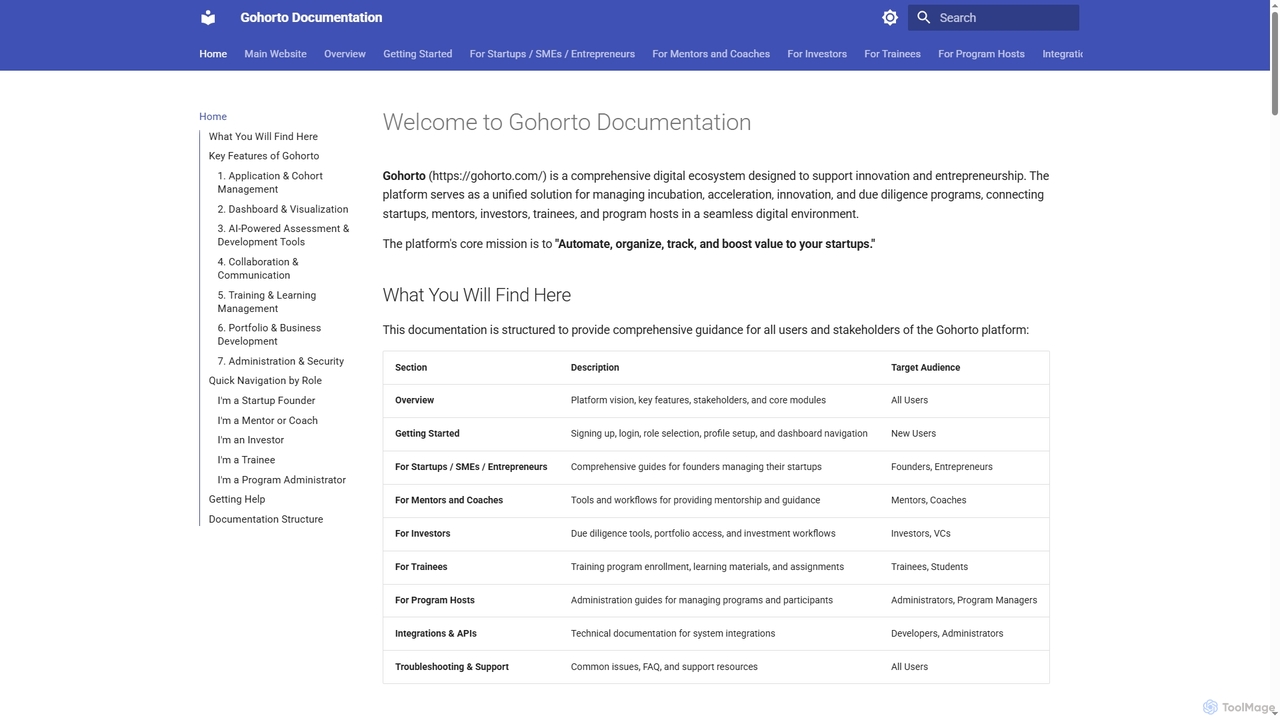Click the Gohorto book logo icon

tap(208, 17)
